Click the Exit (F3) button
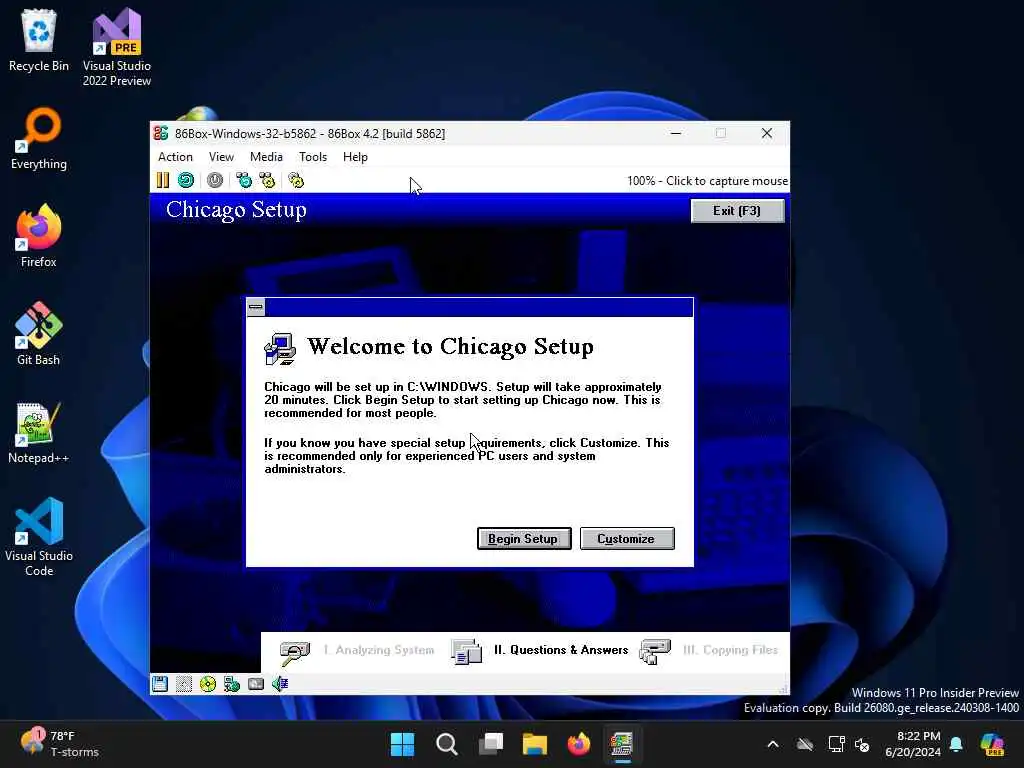 737,211
